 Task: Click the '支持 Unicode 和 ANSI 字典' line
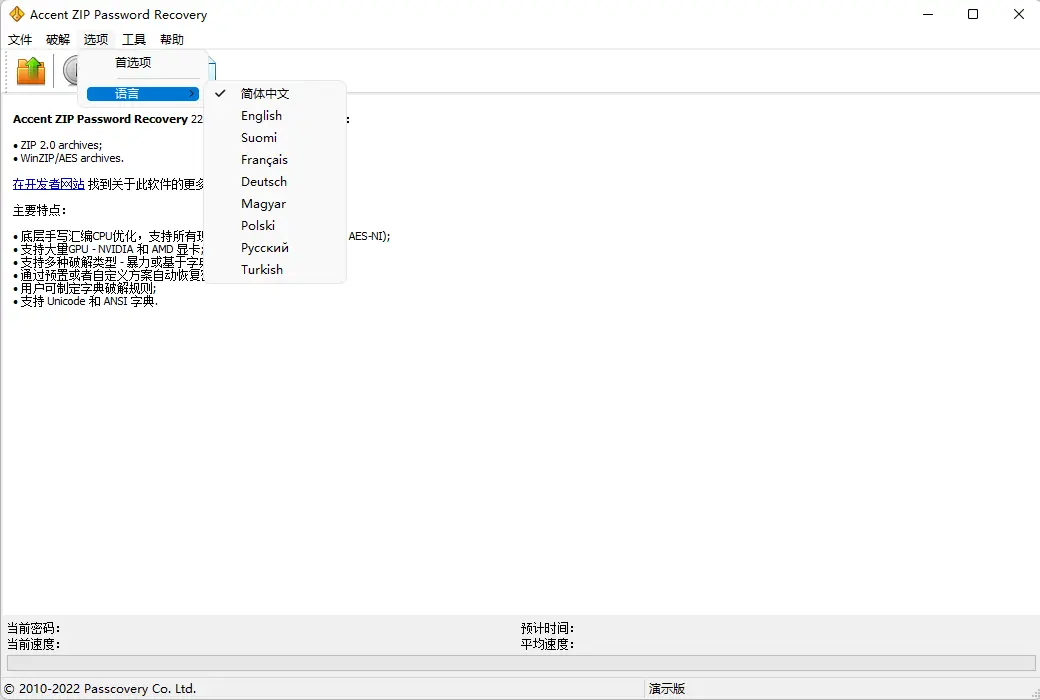(x=89, y=301)
